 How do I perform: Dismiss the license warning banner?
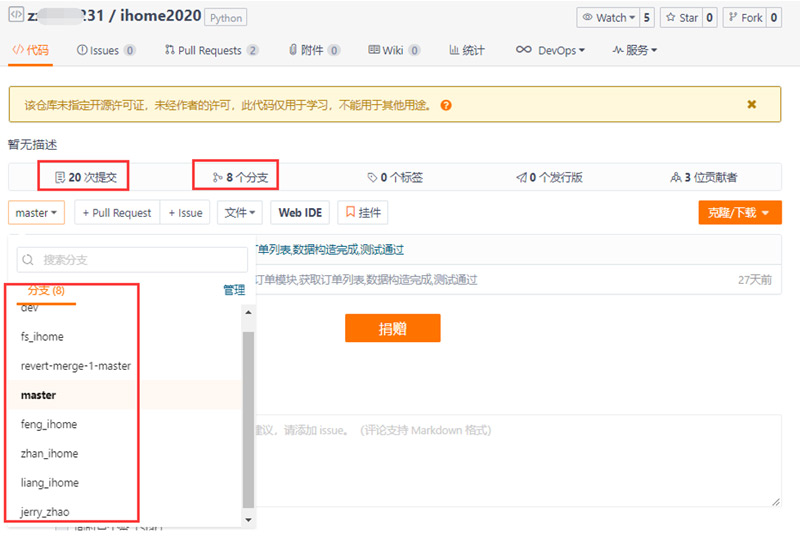click(752, 104)
